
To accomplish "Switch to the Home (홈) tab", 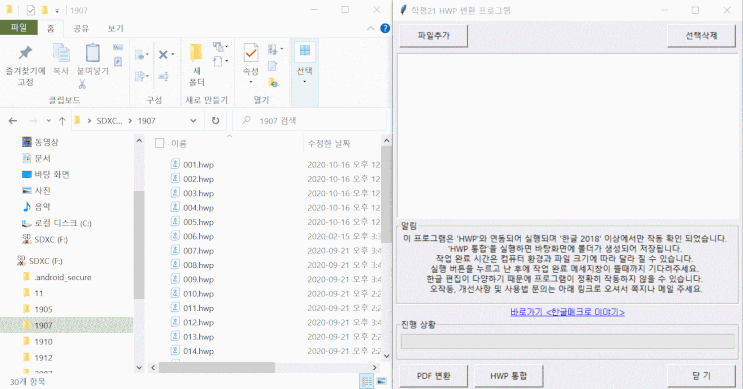I will pos(50,28).
